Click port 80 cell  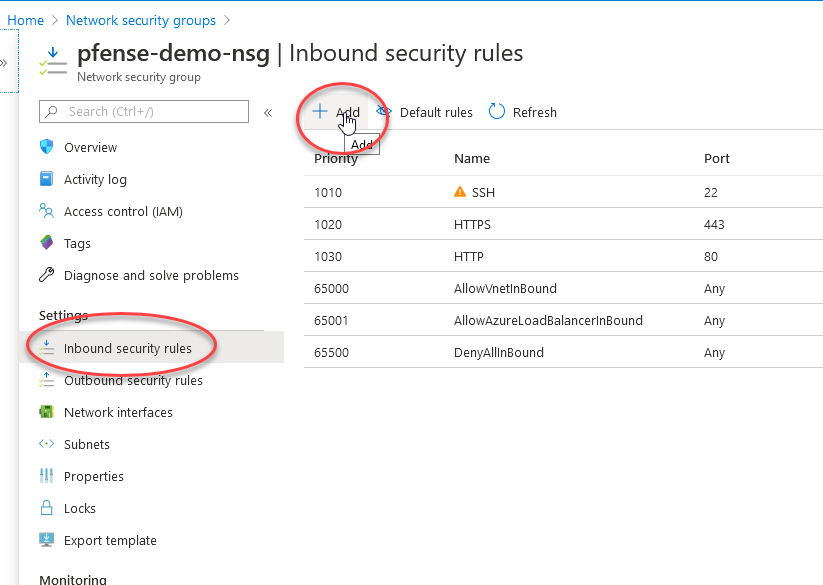pyautogui.click(x=711, y=257)
